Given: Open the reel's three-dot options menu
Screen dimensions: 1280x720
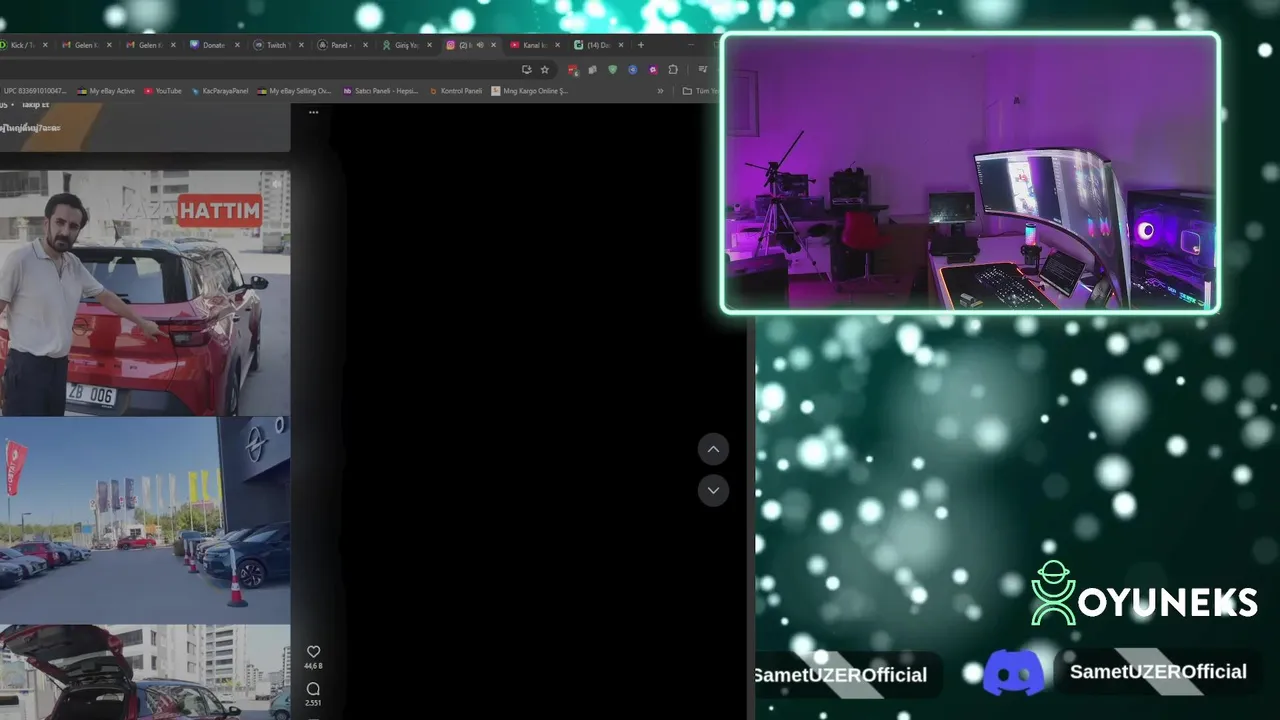Looking at the screenshot, I should (x=313, y=112).
